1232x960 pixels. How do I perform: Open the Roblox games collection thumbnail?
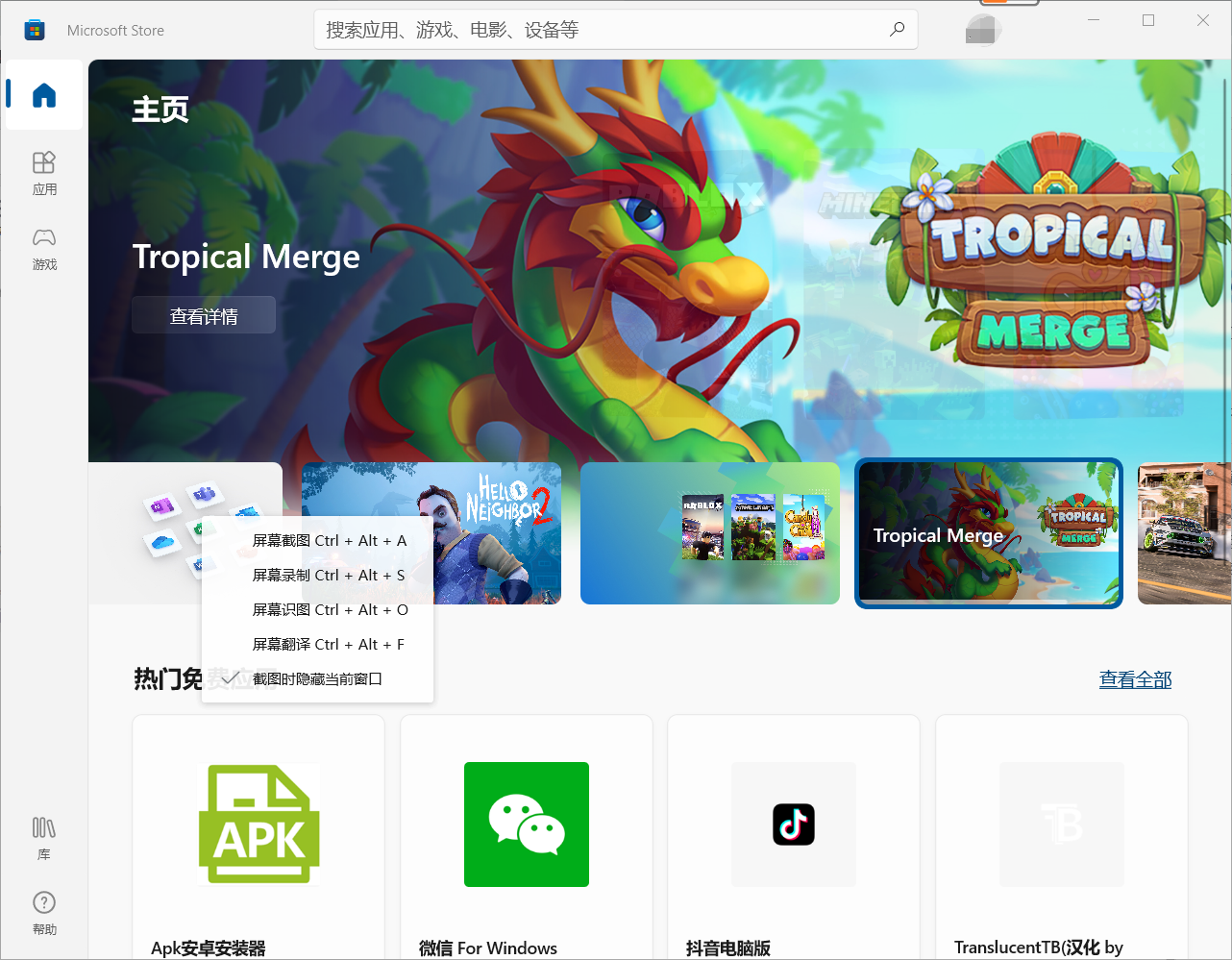[710, 533]
